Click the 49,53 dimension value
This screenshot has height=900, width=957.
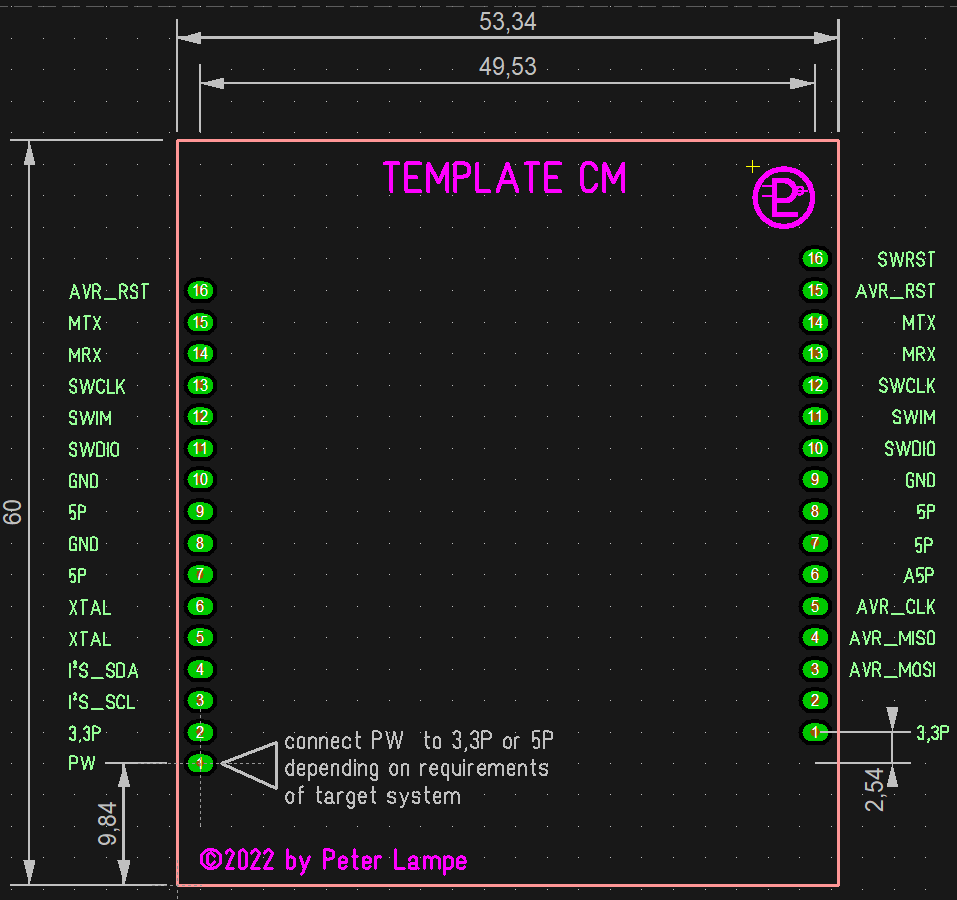pos(507,67)
